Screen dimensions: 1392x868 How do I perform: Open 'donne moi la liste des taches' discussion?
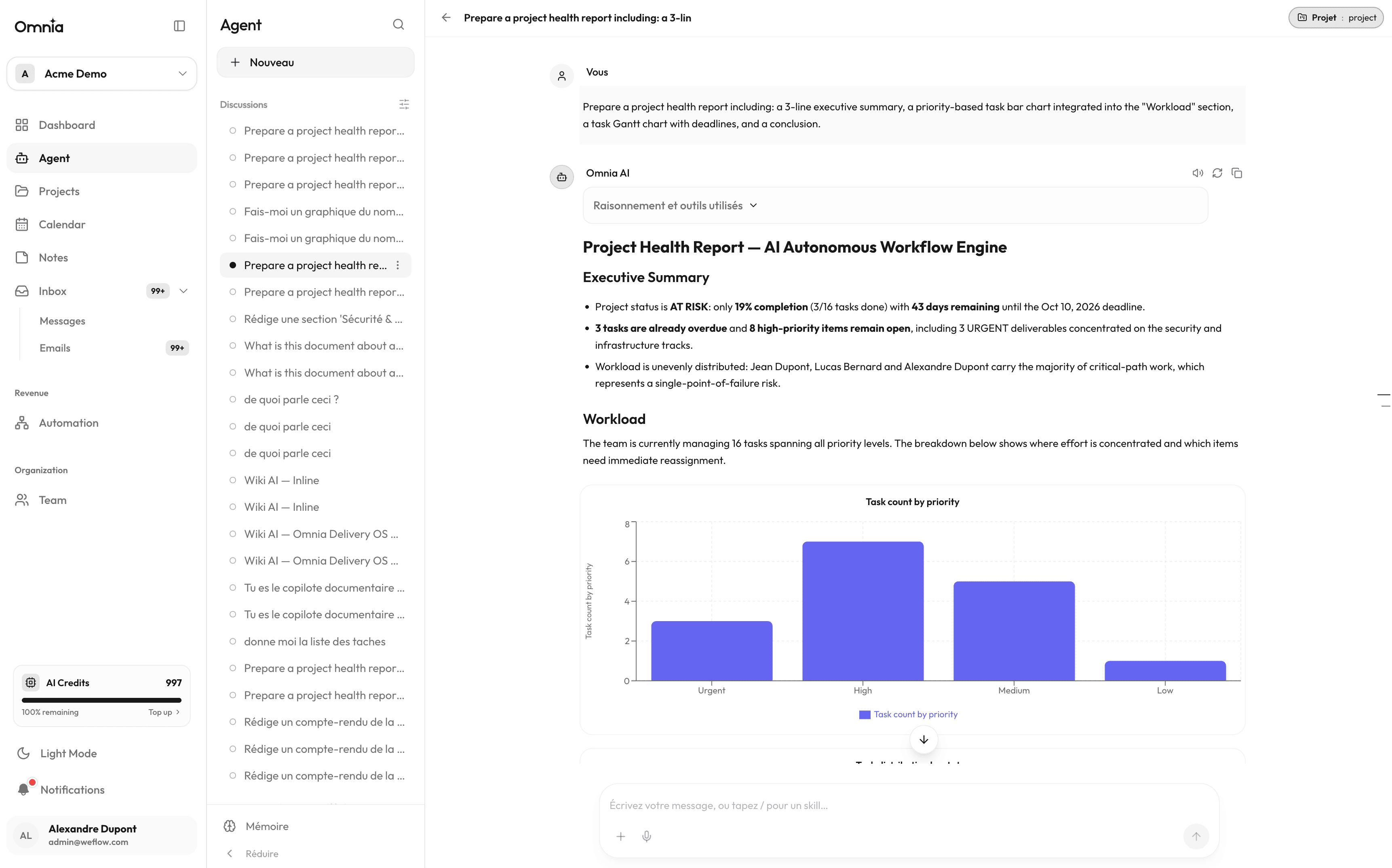pos(316,641)
